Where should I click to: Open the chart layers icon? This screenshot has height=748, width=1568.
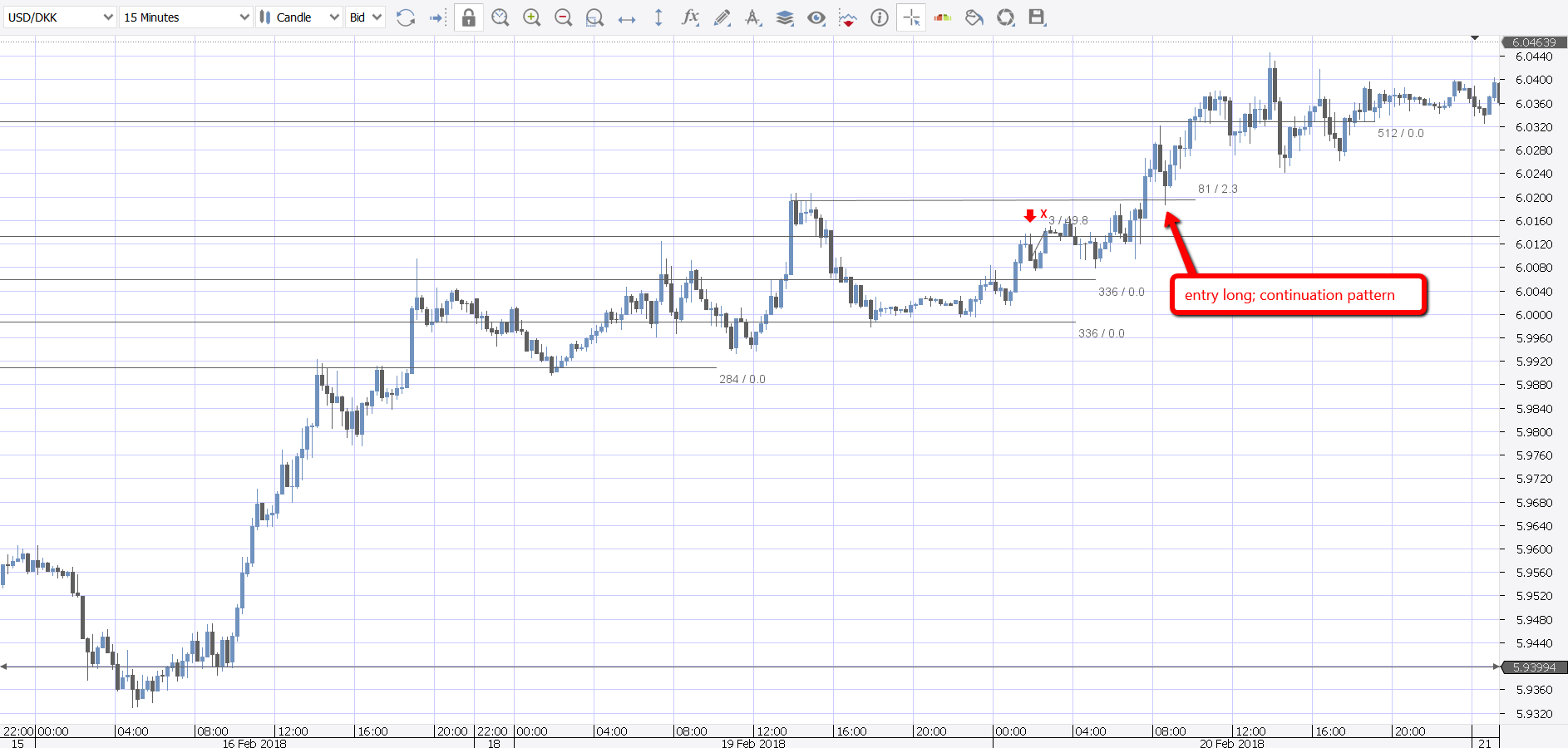[x=785, y=17]
